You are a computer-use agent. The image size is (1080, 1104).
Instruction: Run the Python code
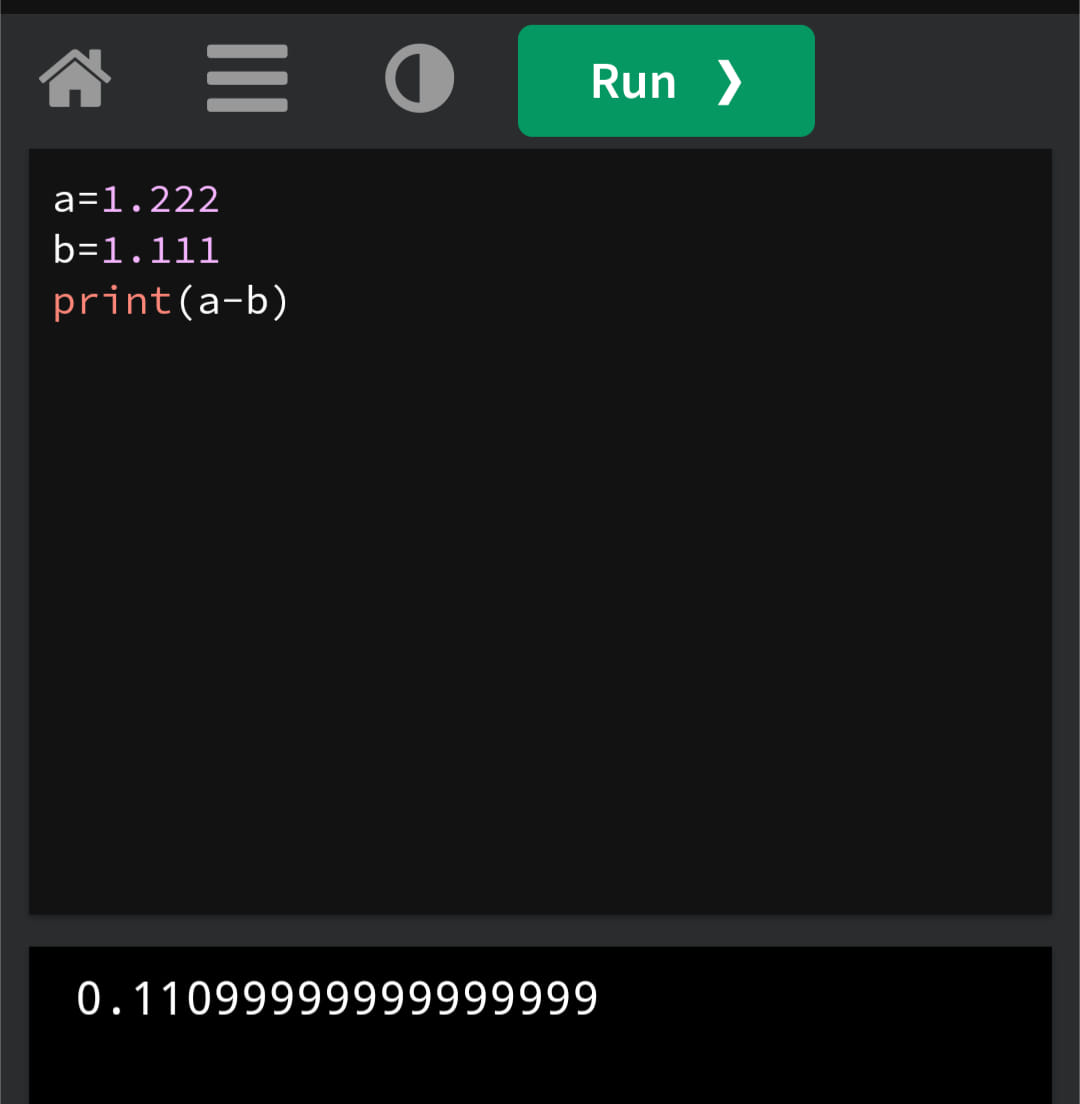coord(666,81)
